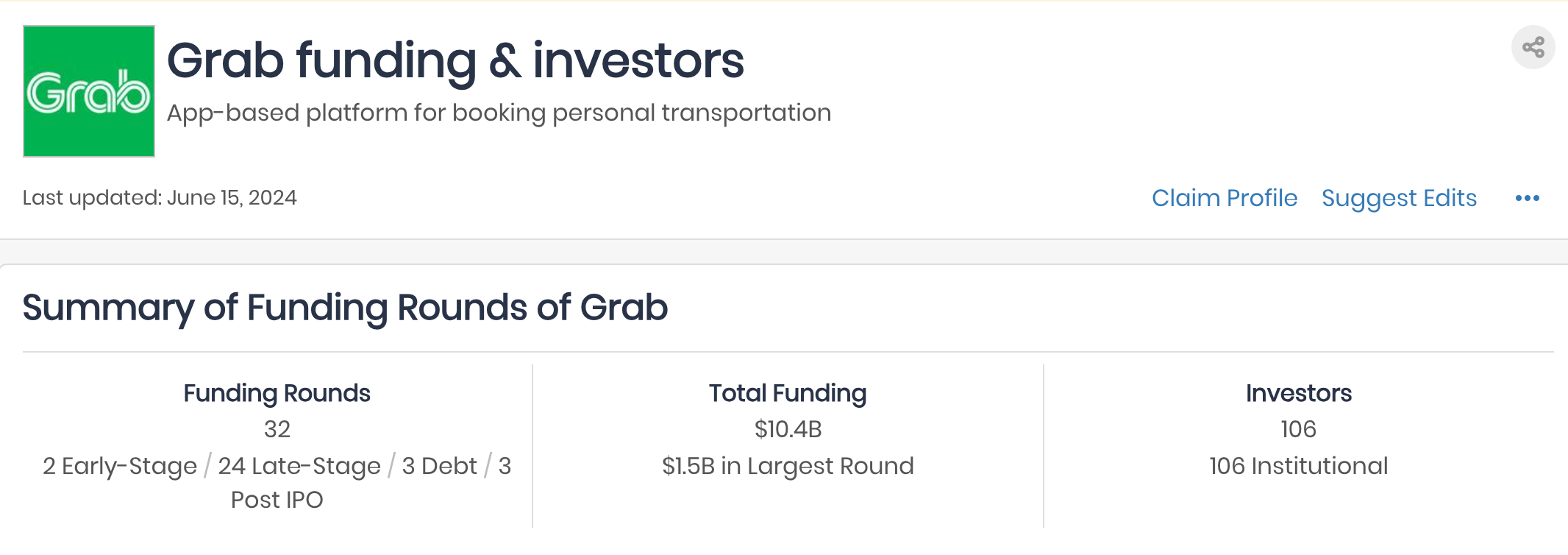Select the Funding Rounds heading

[x=277, y=393]
